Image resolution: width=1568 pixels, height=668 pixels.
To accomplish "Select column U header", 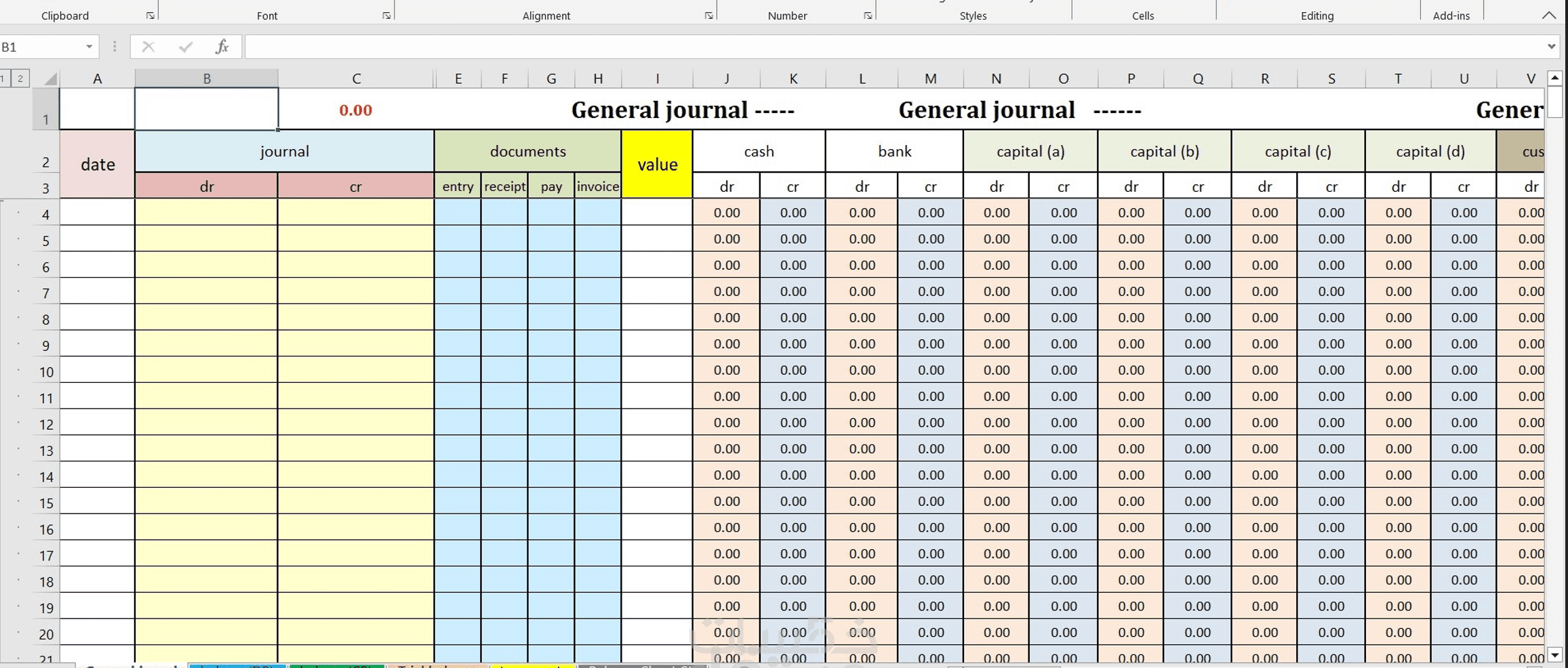I will pyautogui.click(x=1464, y=79).
